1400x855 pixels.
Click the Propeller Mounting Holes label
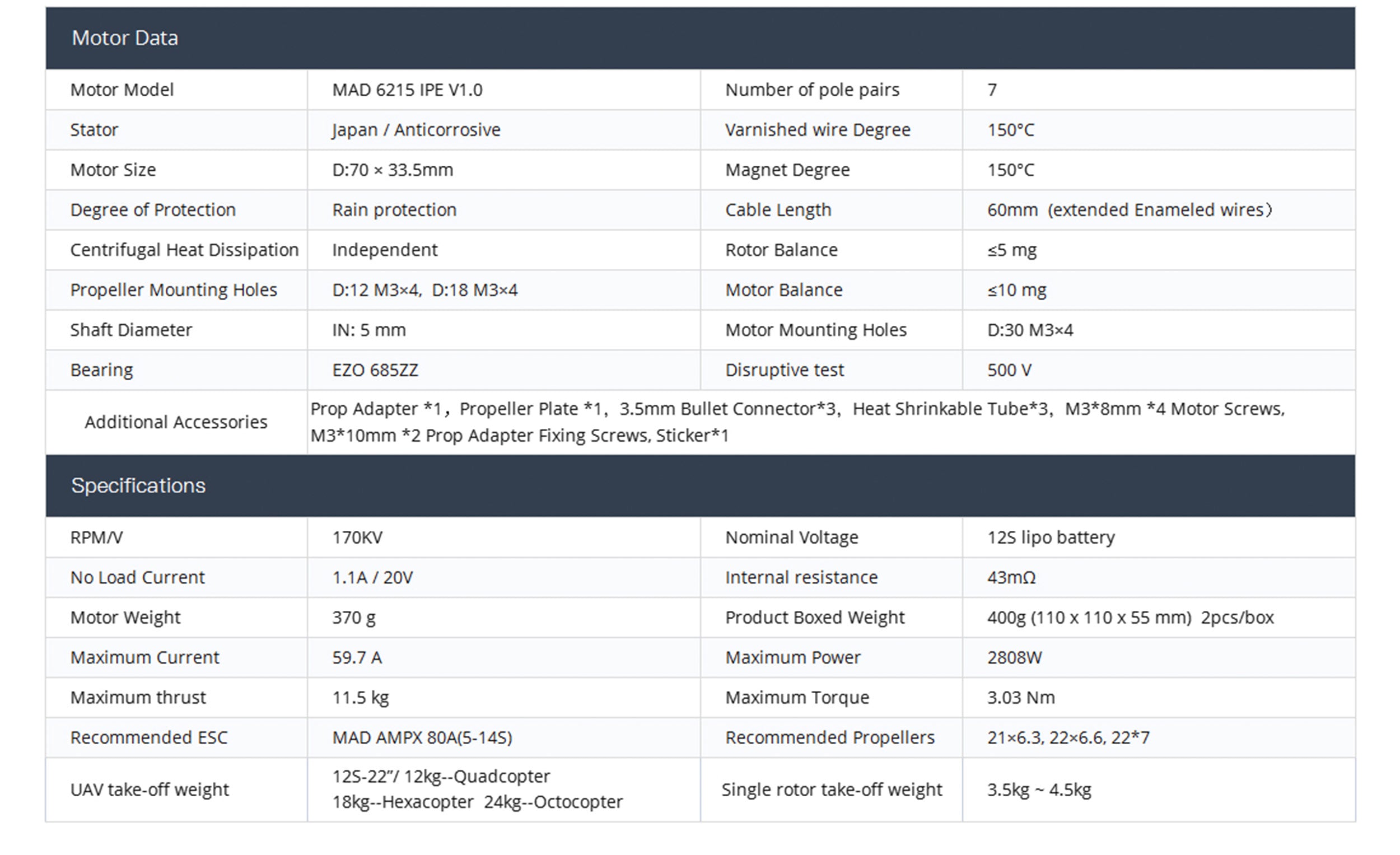pos(173,290)
